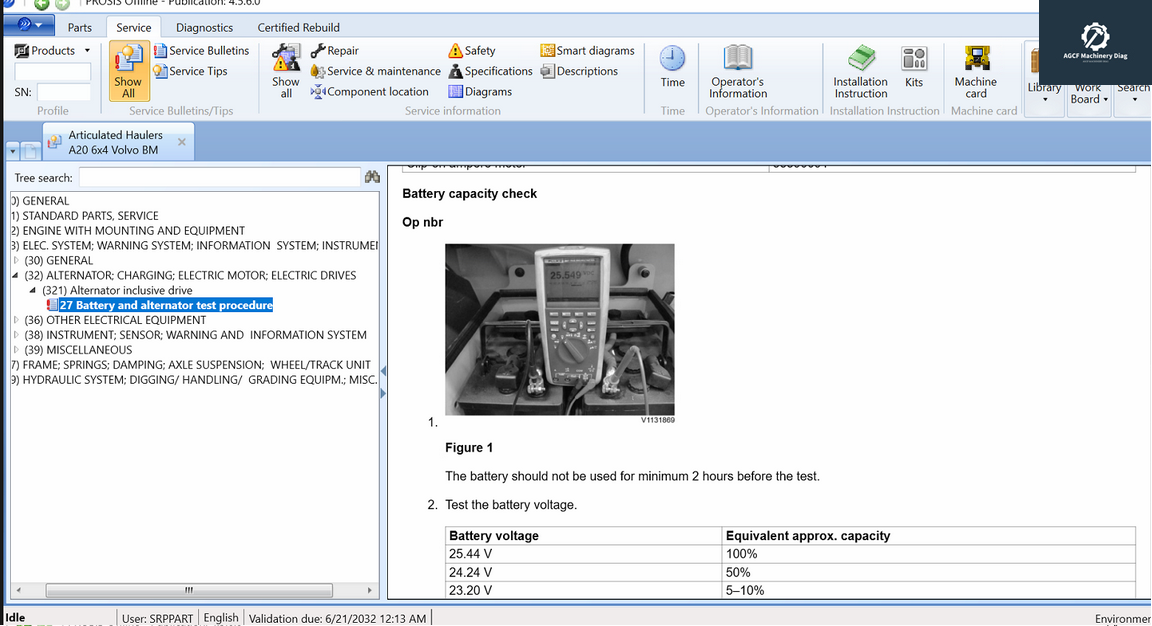Viewport: 1152px width, 626px height.
Task: Select 27 Battery and alternator test procedure
Action: click(x=165, y=305)
